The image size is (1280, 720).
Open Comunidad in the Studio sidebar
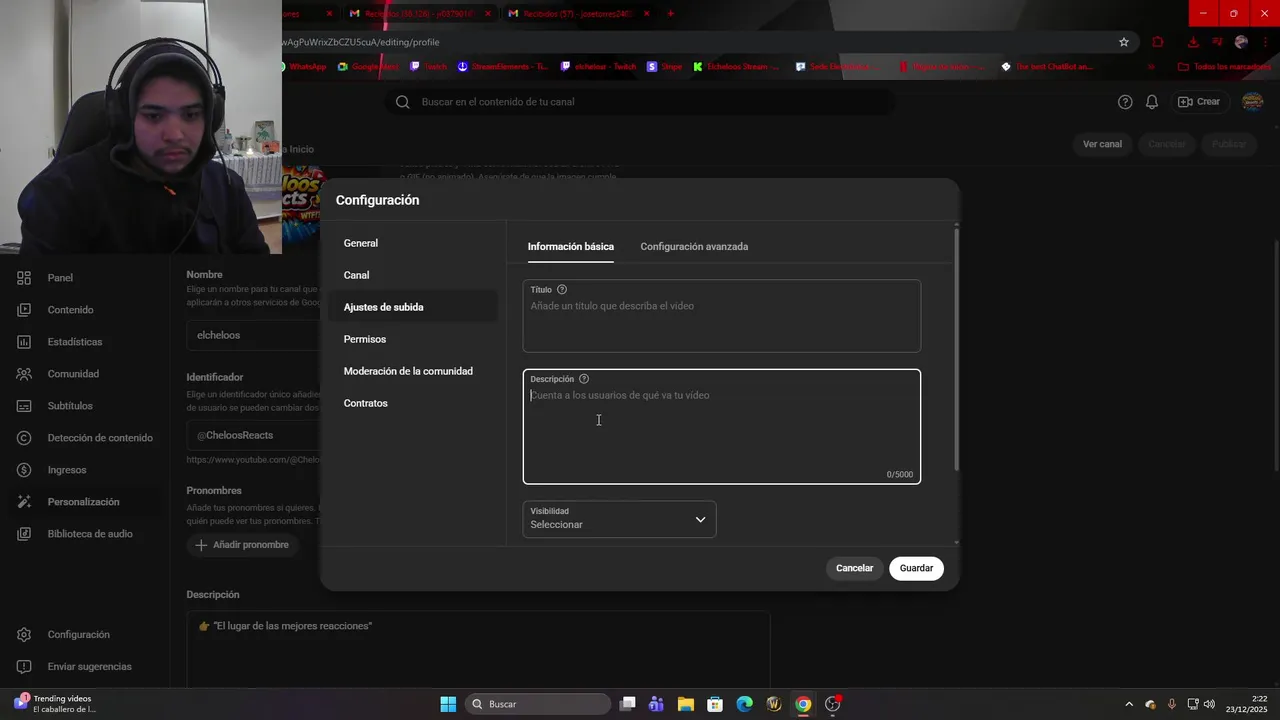72,374
